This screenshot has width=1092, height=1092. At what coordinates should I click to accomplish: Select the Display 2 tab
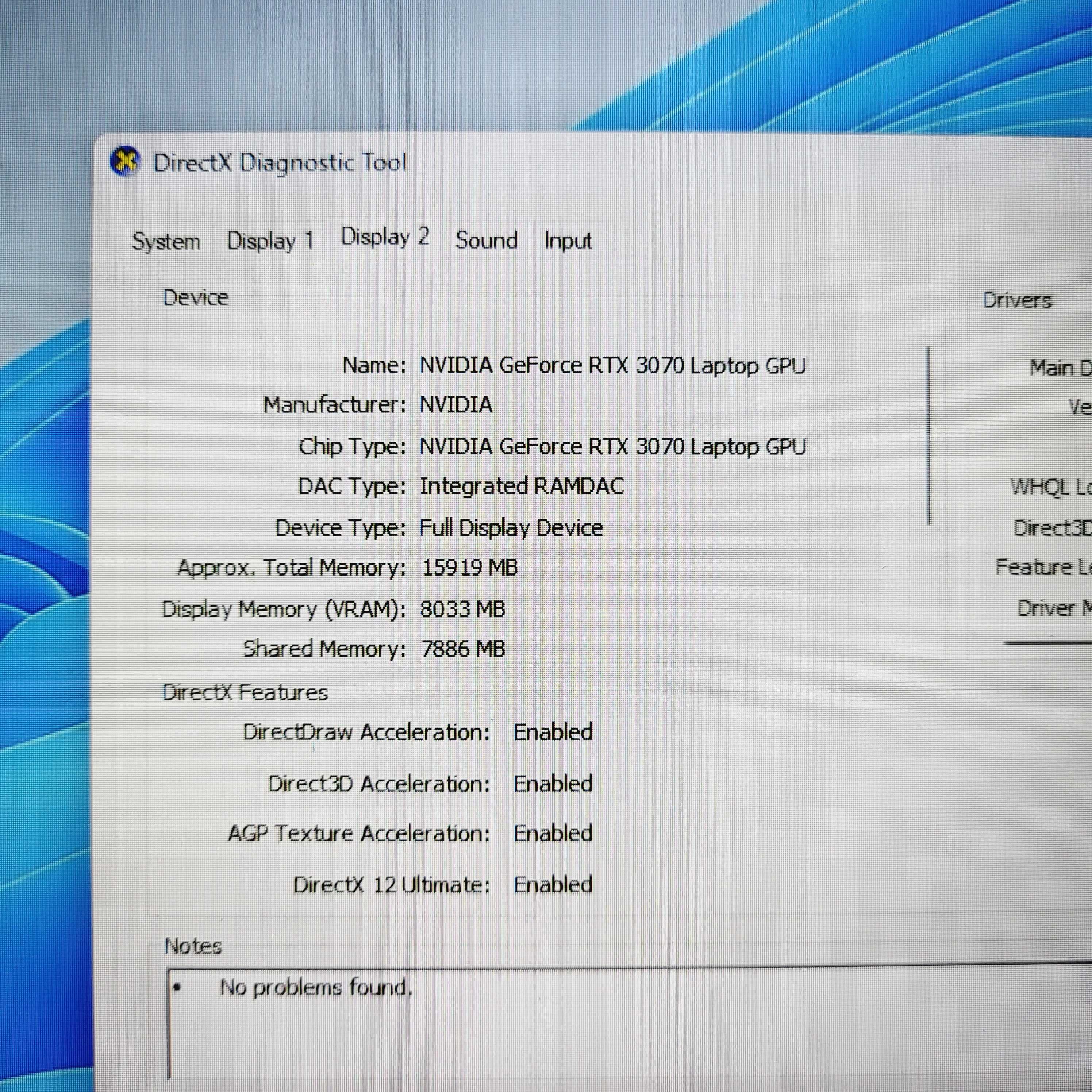coord(385,237)
